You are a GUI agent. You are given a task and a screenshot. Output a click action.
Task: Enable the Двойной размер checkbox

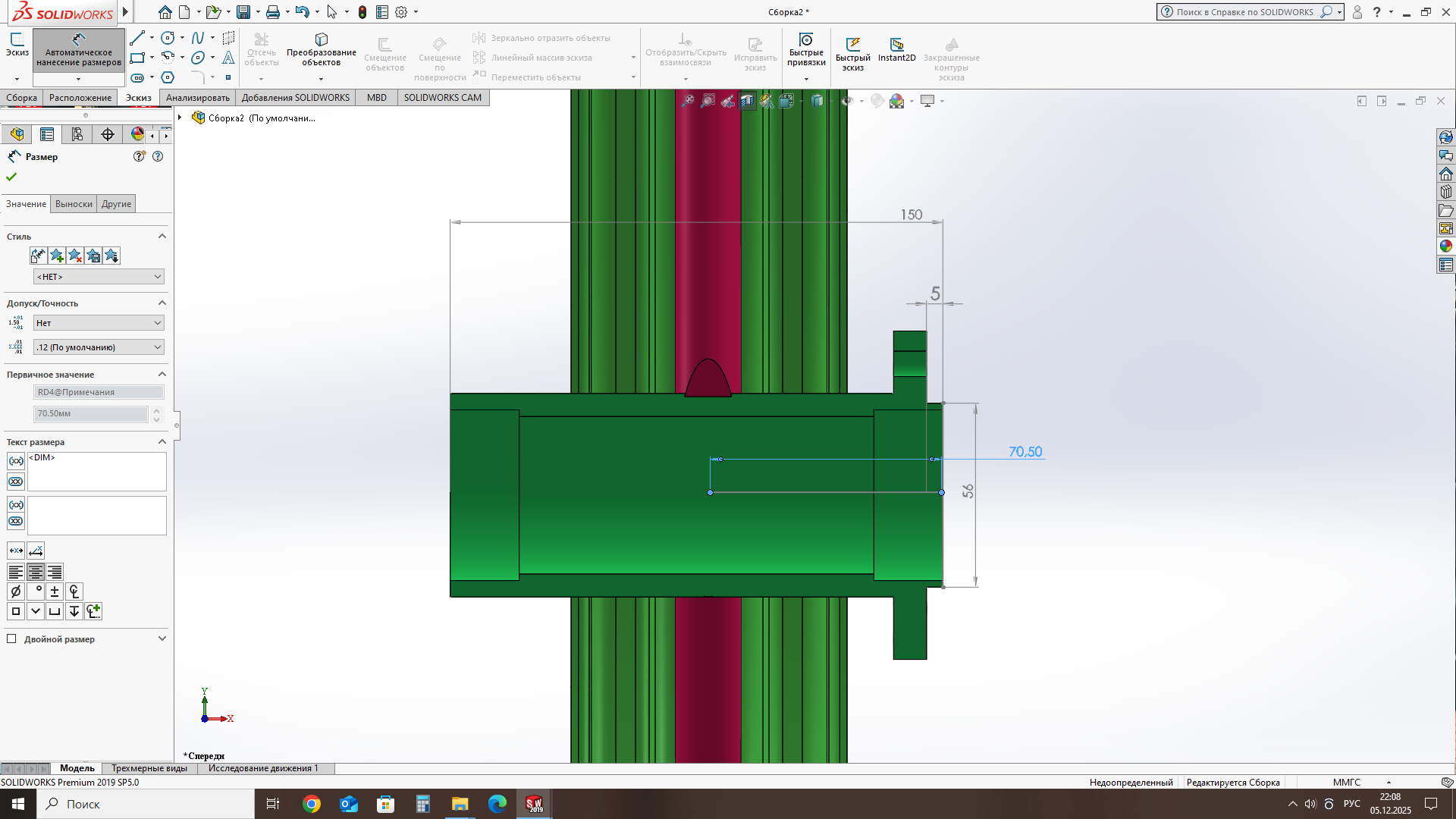click(x=11, y=639)
